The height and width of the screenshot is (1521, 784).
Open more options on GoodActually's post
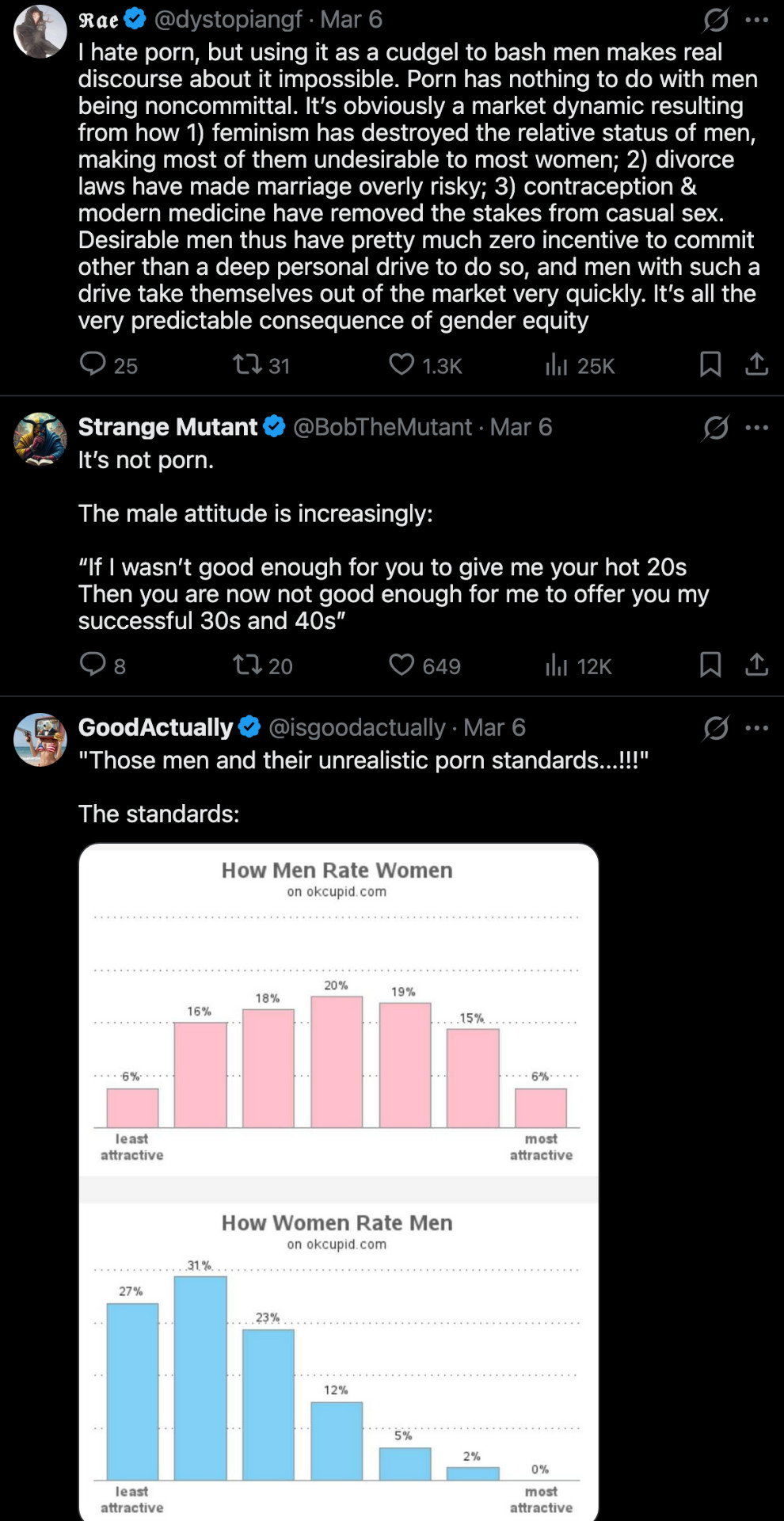coord(757,728)
